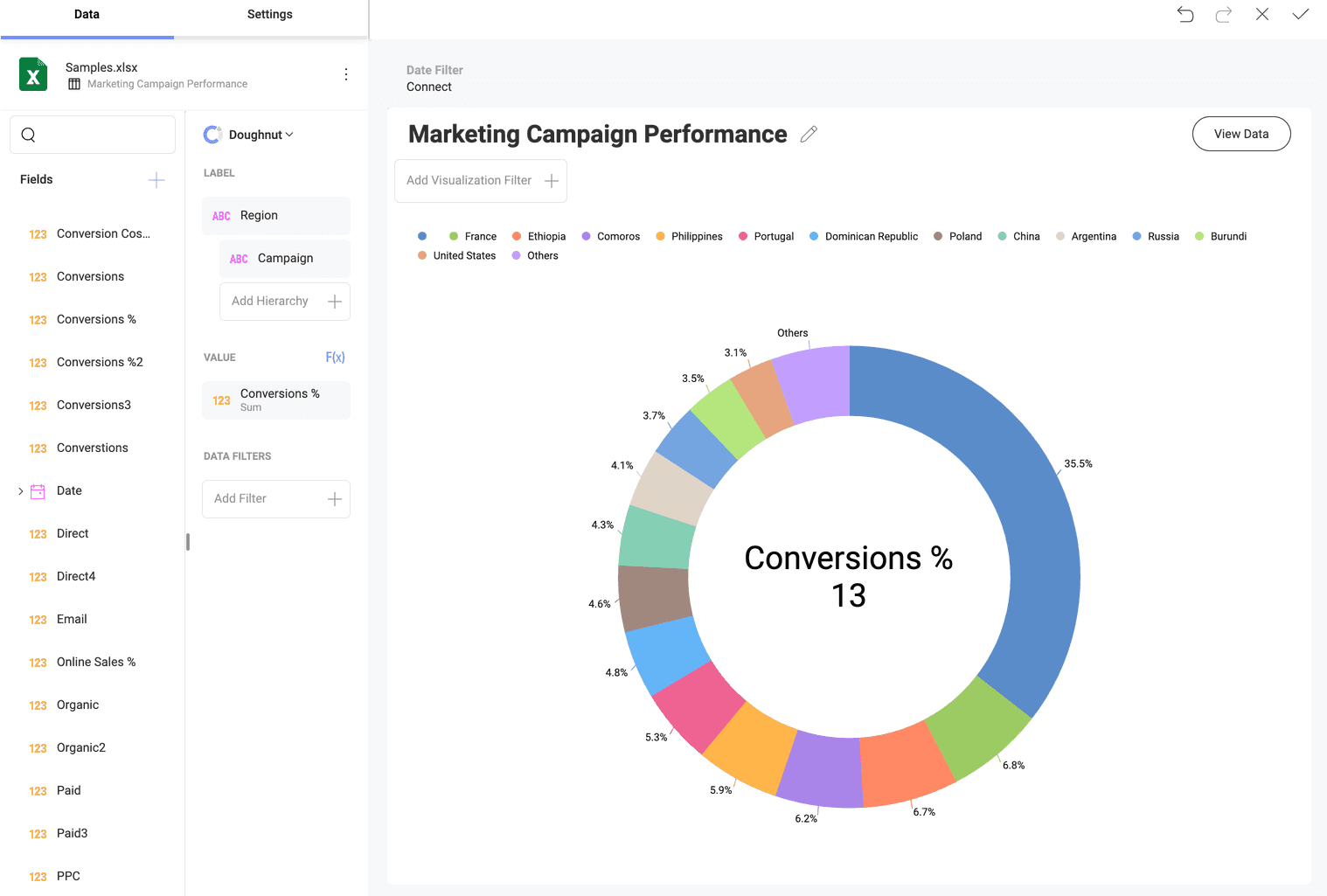Click the Burundi legend entry

(x=1220, y=236)
